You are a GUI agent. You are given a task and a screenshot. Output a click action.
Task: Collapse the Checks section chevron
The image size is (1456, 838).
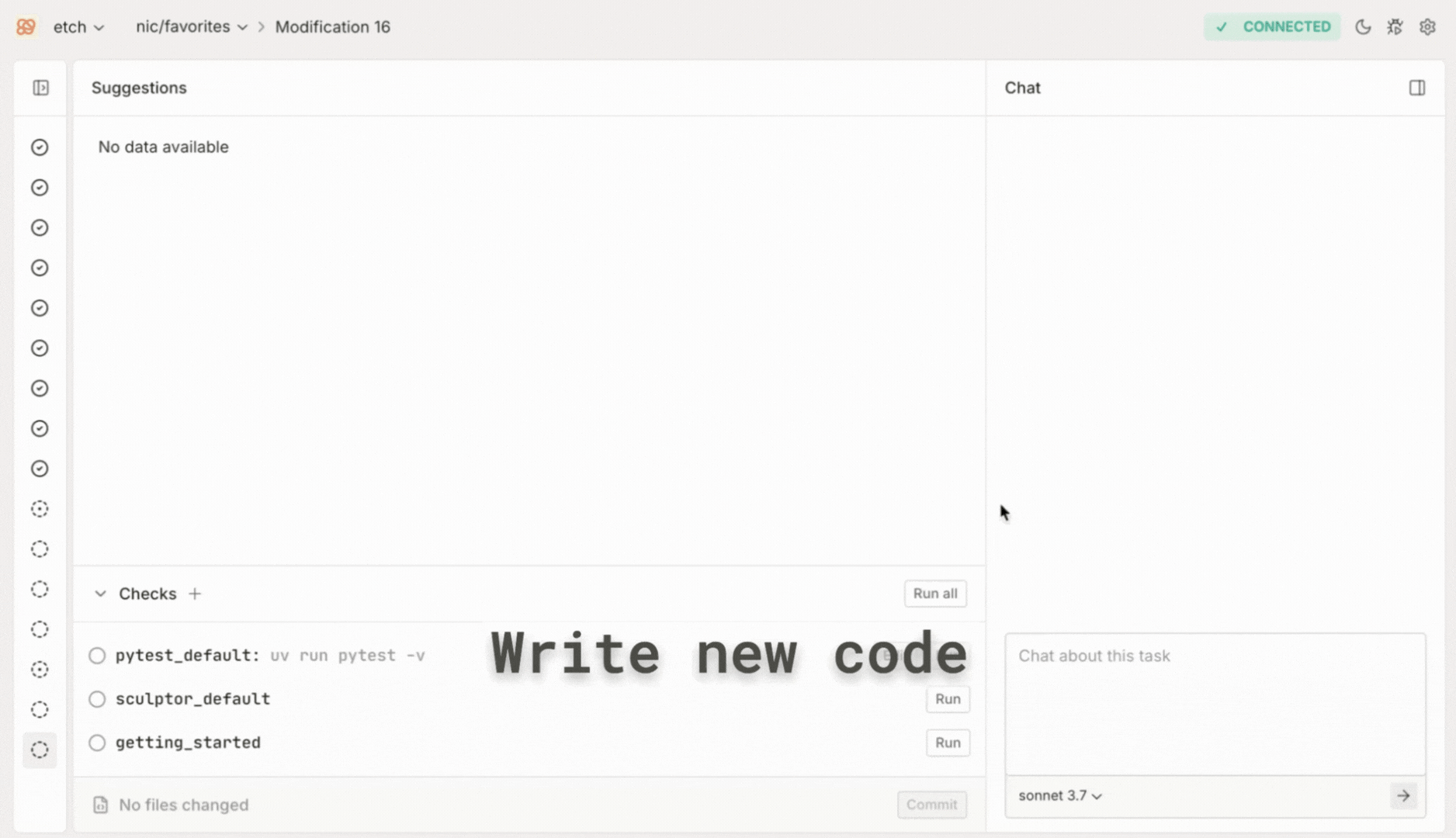[x=100, y=594]
